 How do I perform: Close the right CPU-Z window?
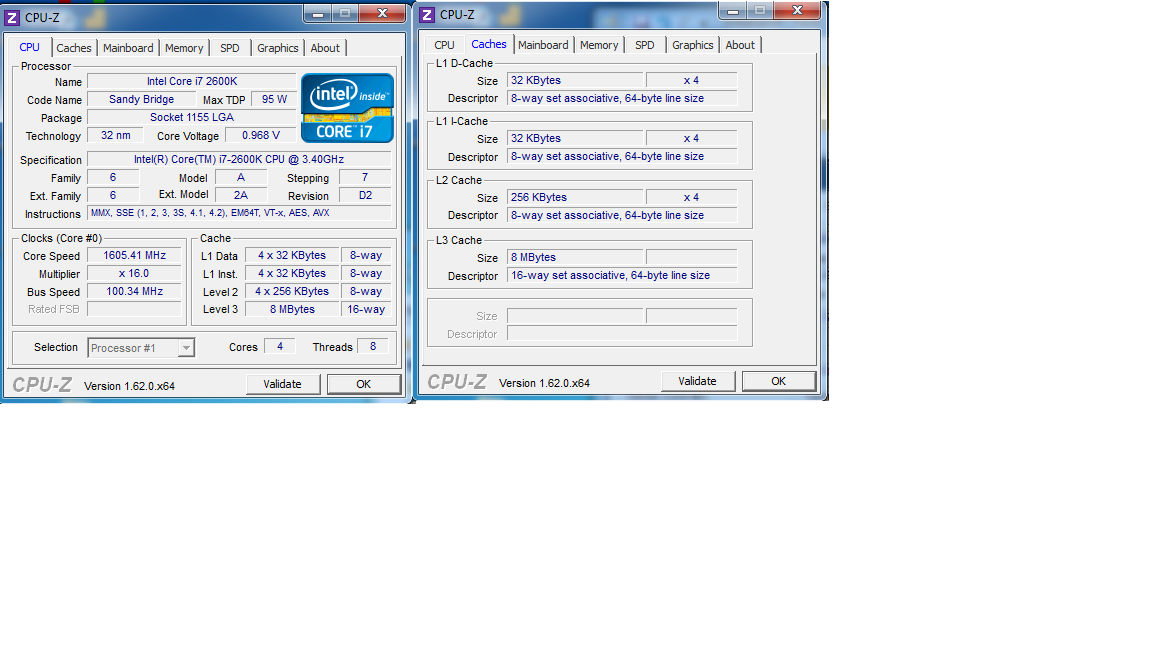tap(798, 10)
